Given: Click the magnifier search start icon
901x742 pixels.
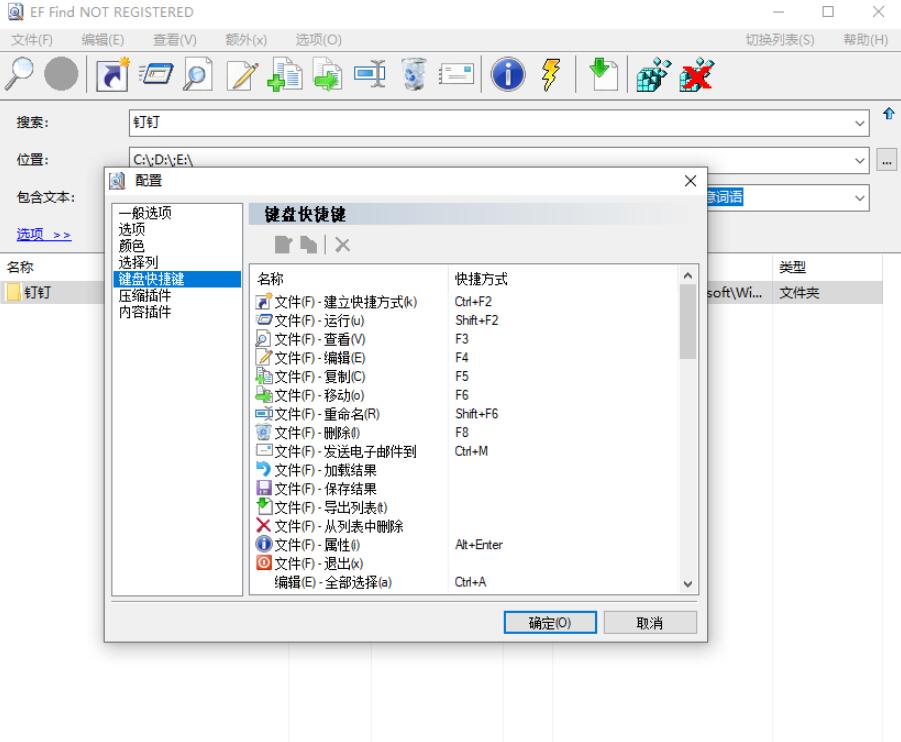Looking at the screenshot, I should pos(20,74).
